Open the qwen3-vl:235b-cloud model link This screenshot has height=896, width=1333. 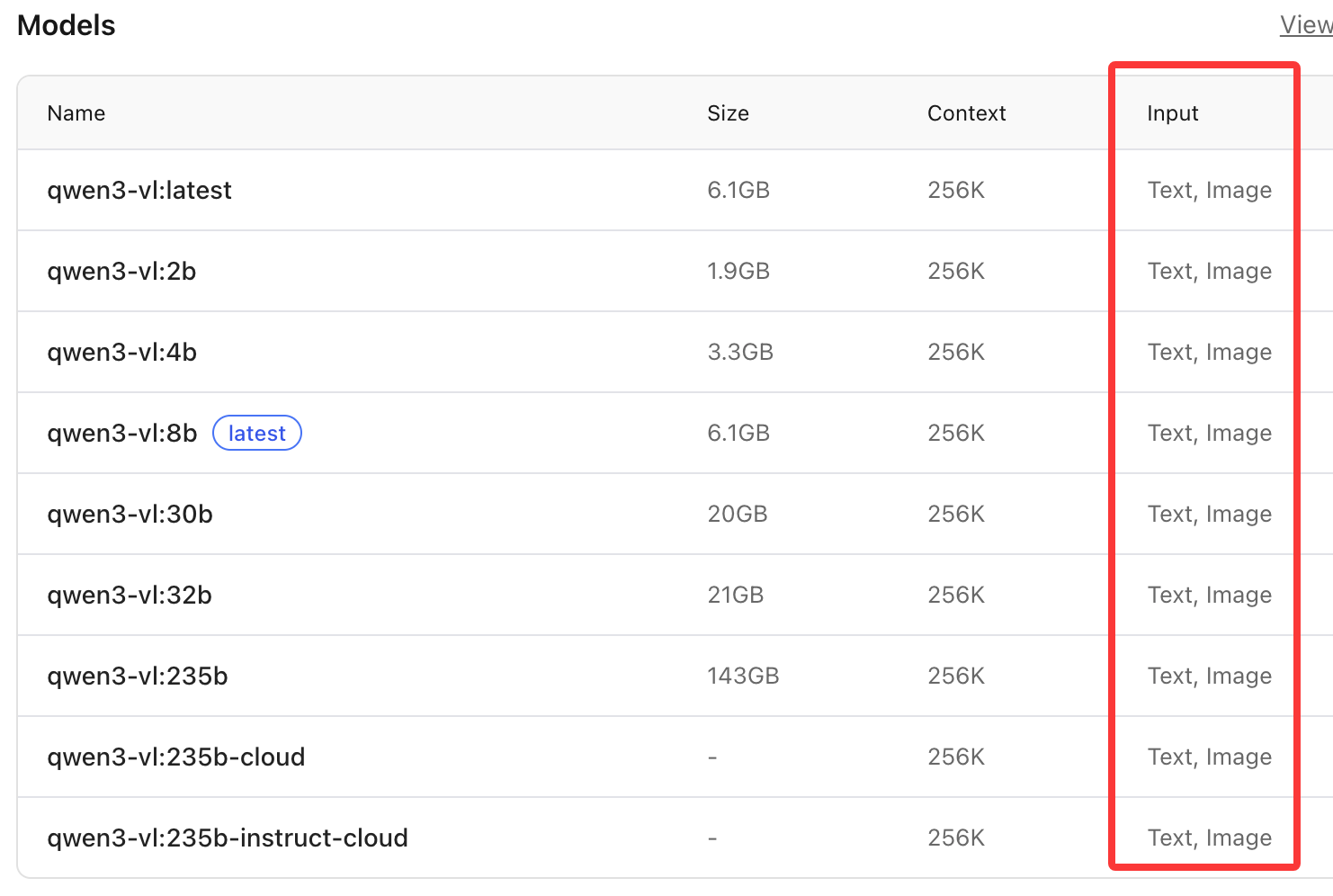point(176,757)
